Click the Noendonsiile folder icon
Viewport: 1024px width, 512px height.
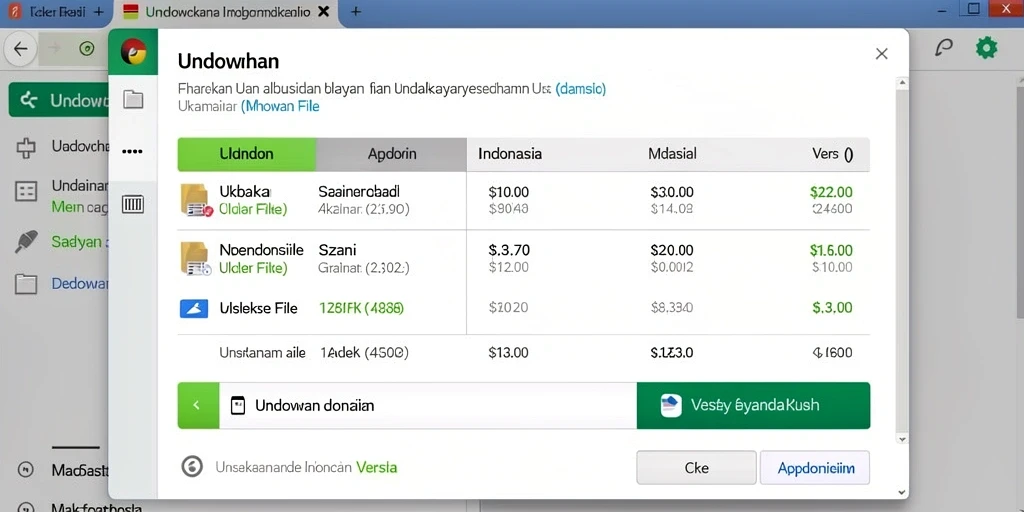click(195, 258)
